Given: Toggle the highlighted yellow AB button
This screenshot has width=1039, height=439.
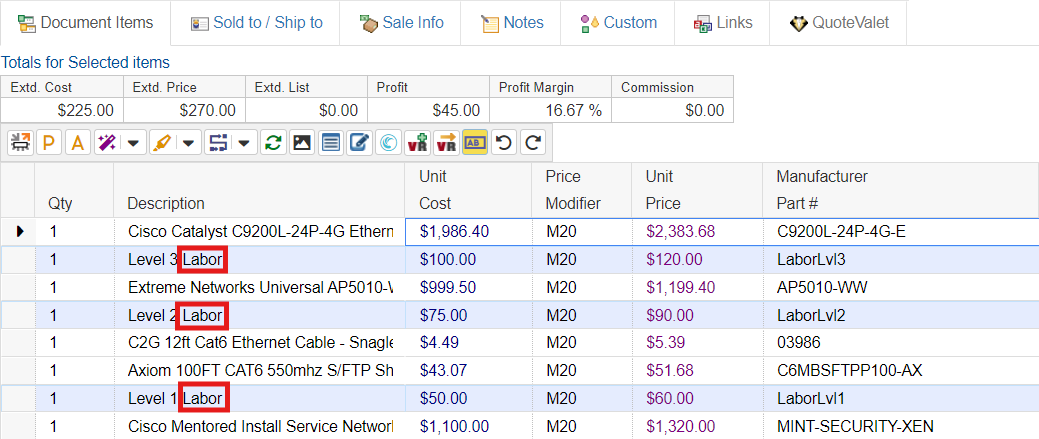Looking at the screenshot, I should (475, 143).
